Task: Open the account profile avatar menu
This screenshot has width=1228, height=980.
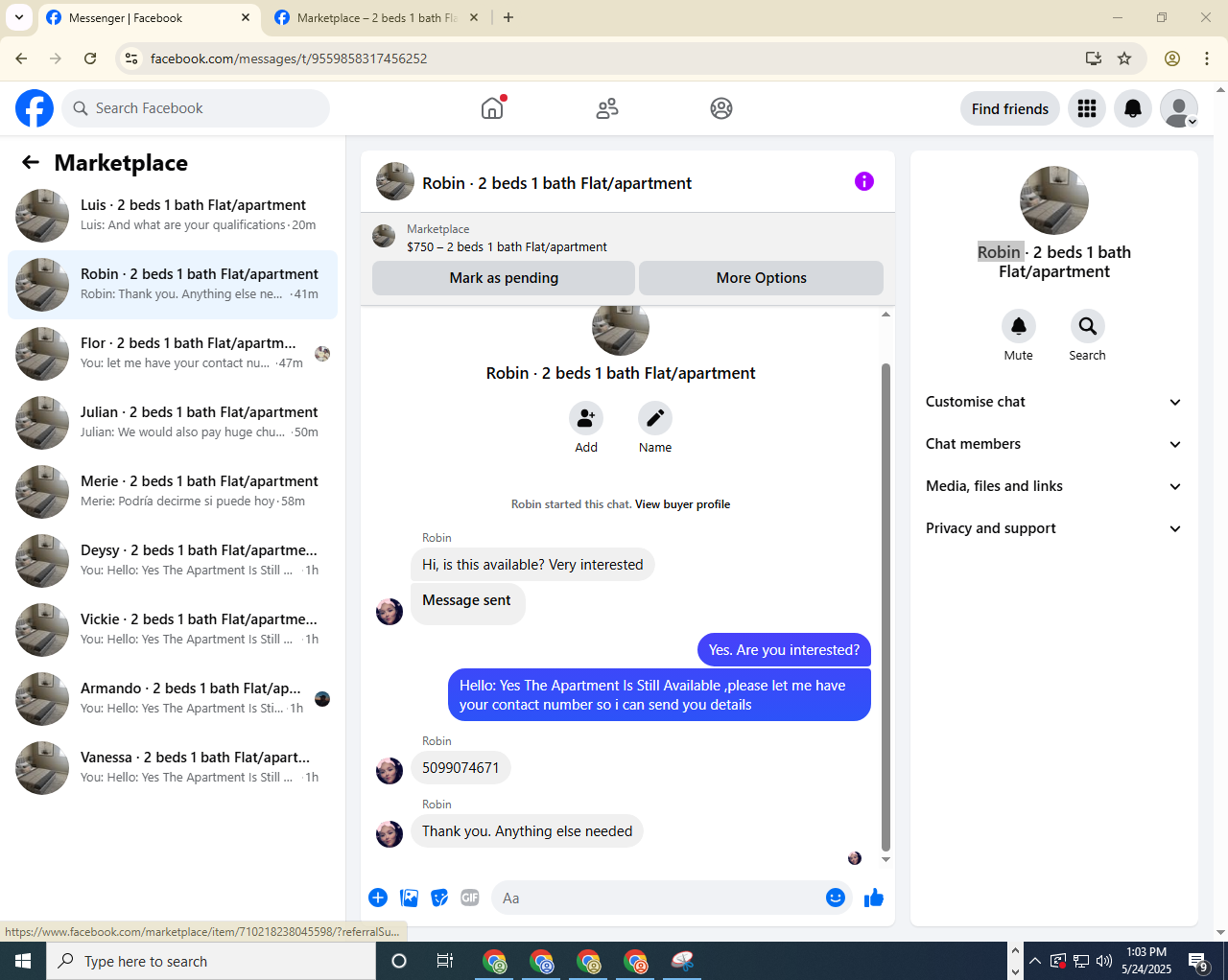Action: [x=1179, y=108]
